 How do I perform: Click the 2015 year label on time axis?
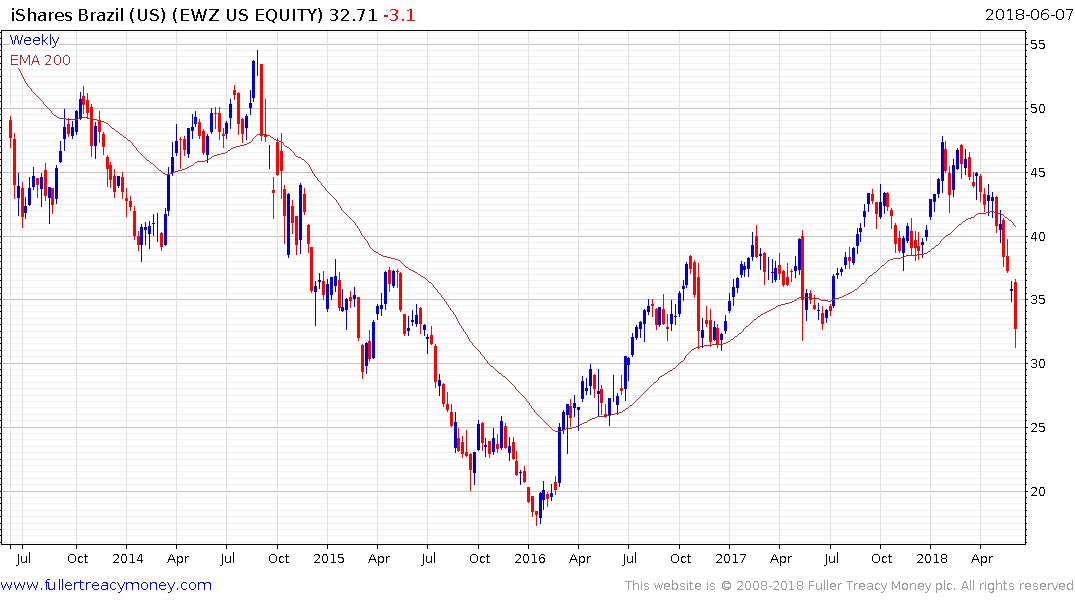coord(328,558)
